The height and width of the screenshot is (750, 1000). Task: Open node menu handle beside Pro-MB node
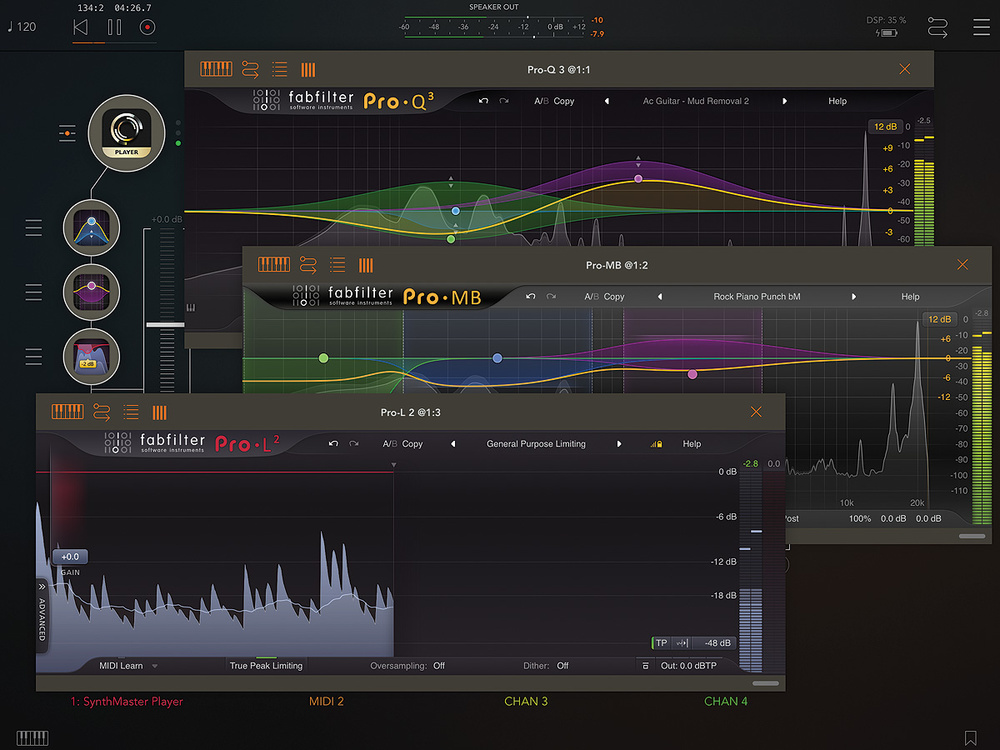click(33, 292)
